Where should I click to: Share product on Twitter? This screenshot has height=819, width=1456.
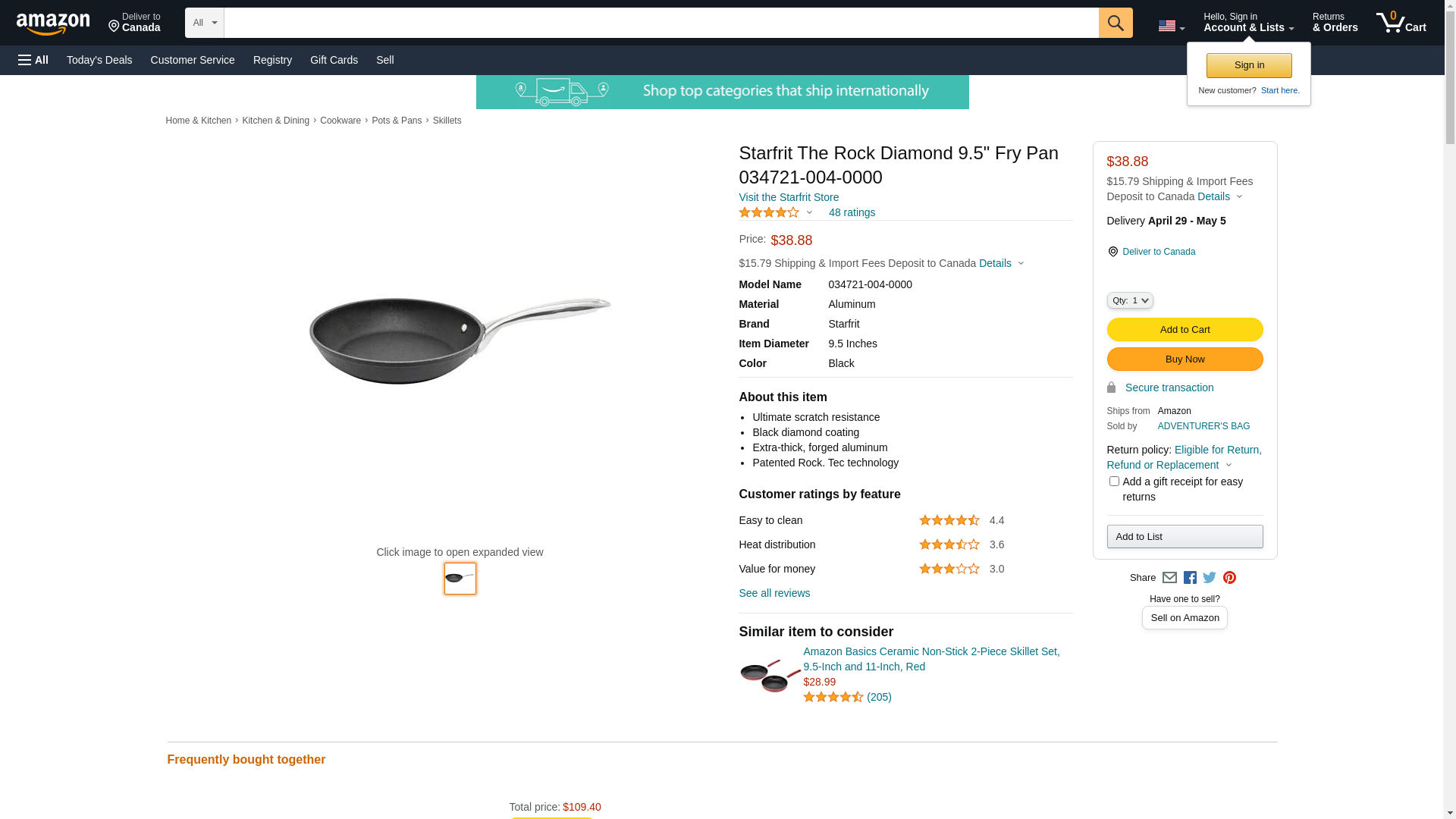tap(1210, 578)
